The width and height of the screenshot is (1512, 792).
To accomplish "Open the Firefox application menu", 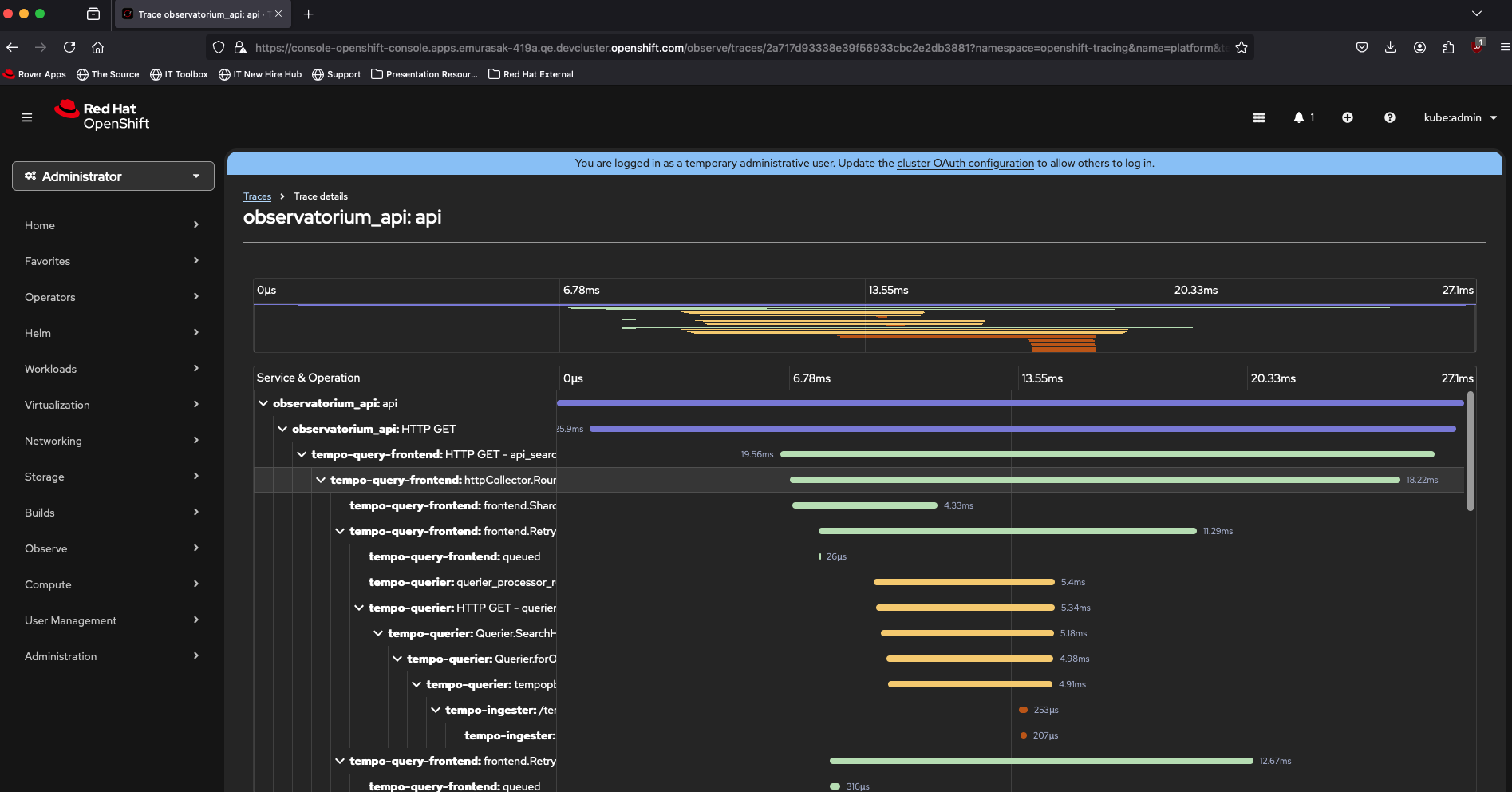I will tap(1505, 47).
